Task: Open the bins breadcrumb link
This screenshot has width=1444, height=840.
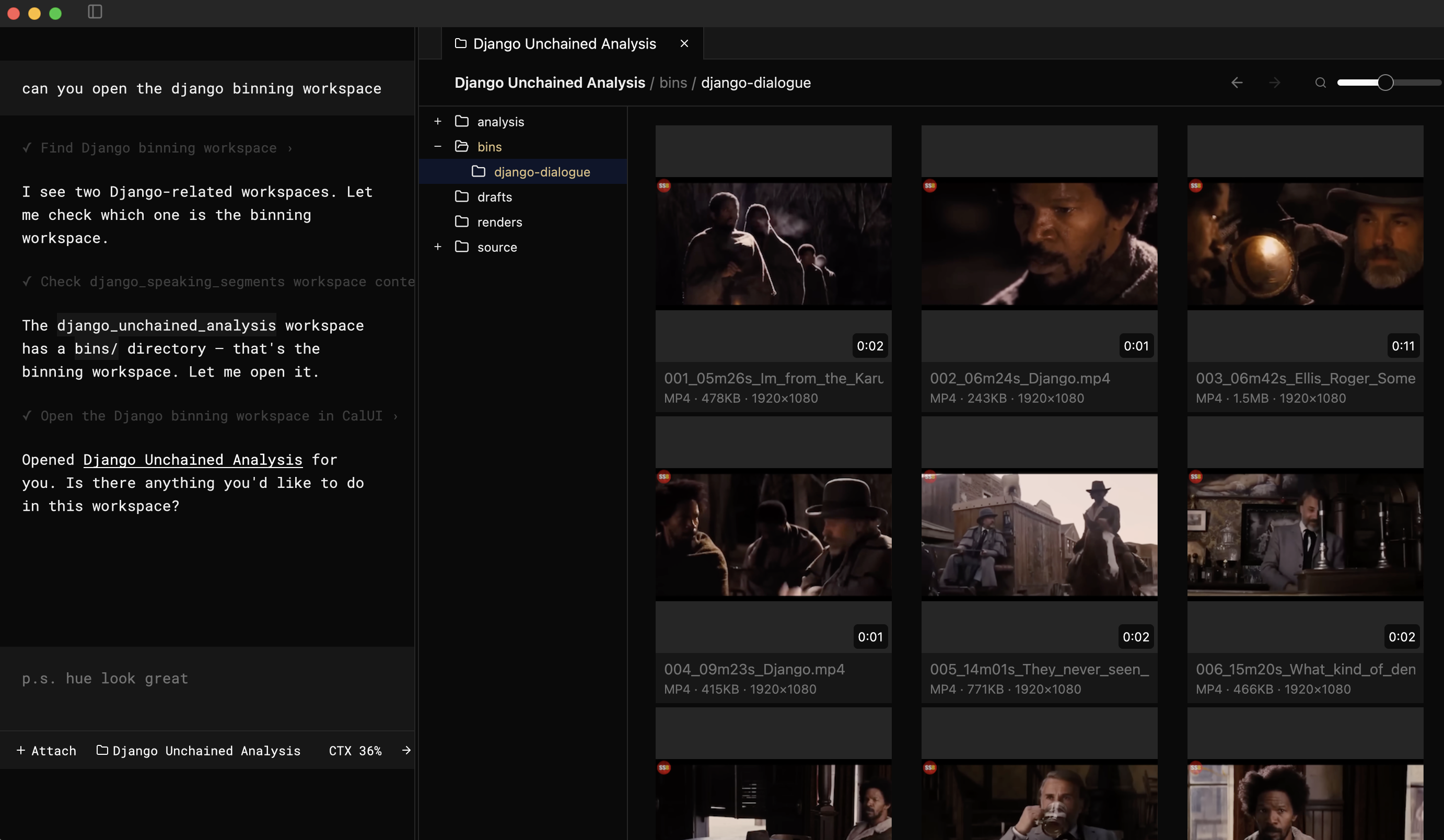Action: tap(673, 83)
